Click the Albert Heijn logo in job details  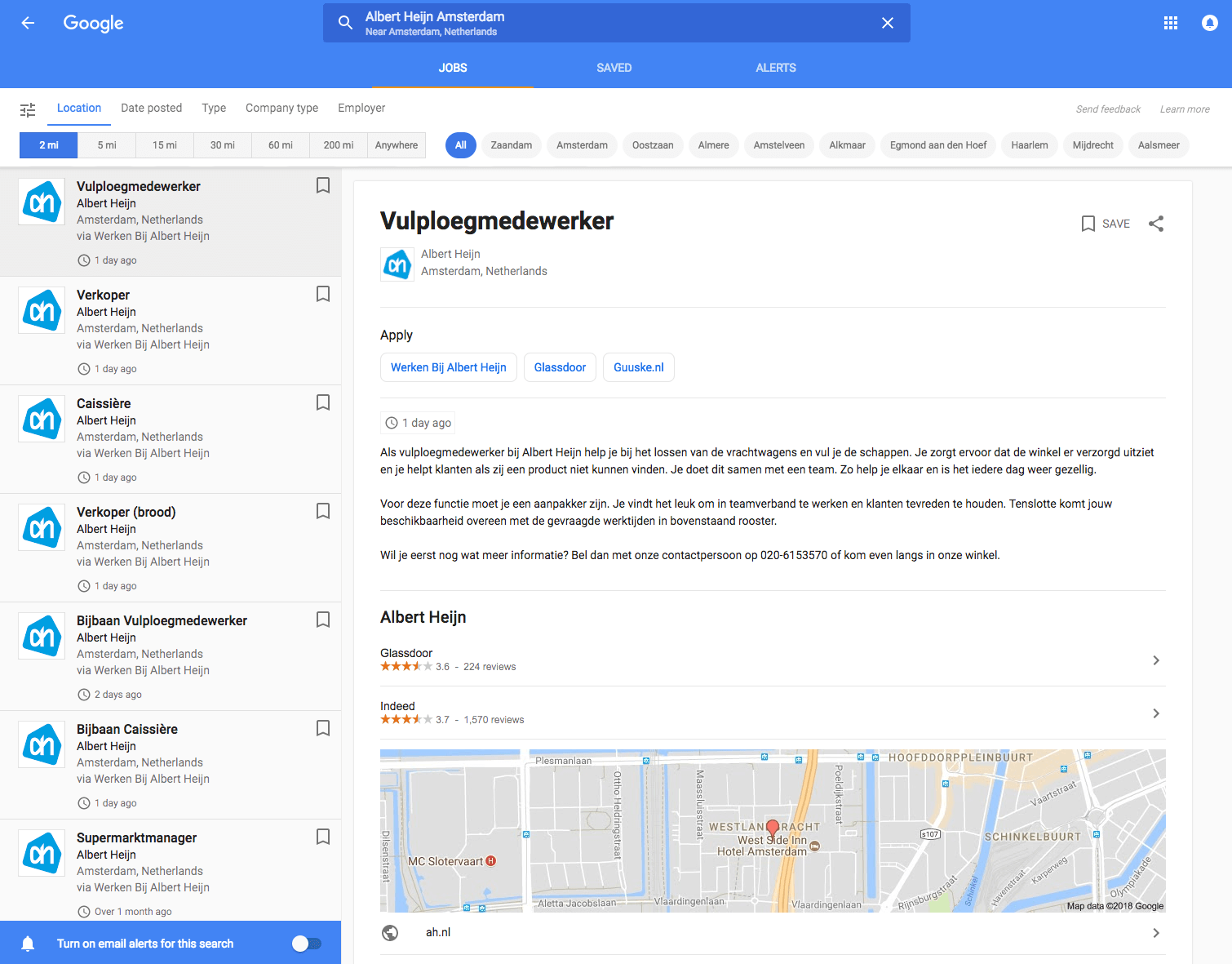click(x=398, y=264)
